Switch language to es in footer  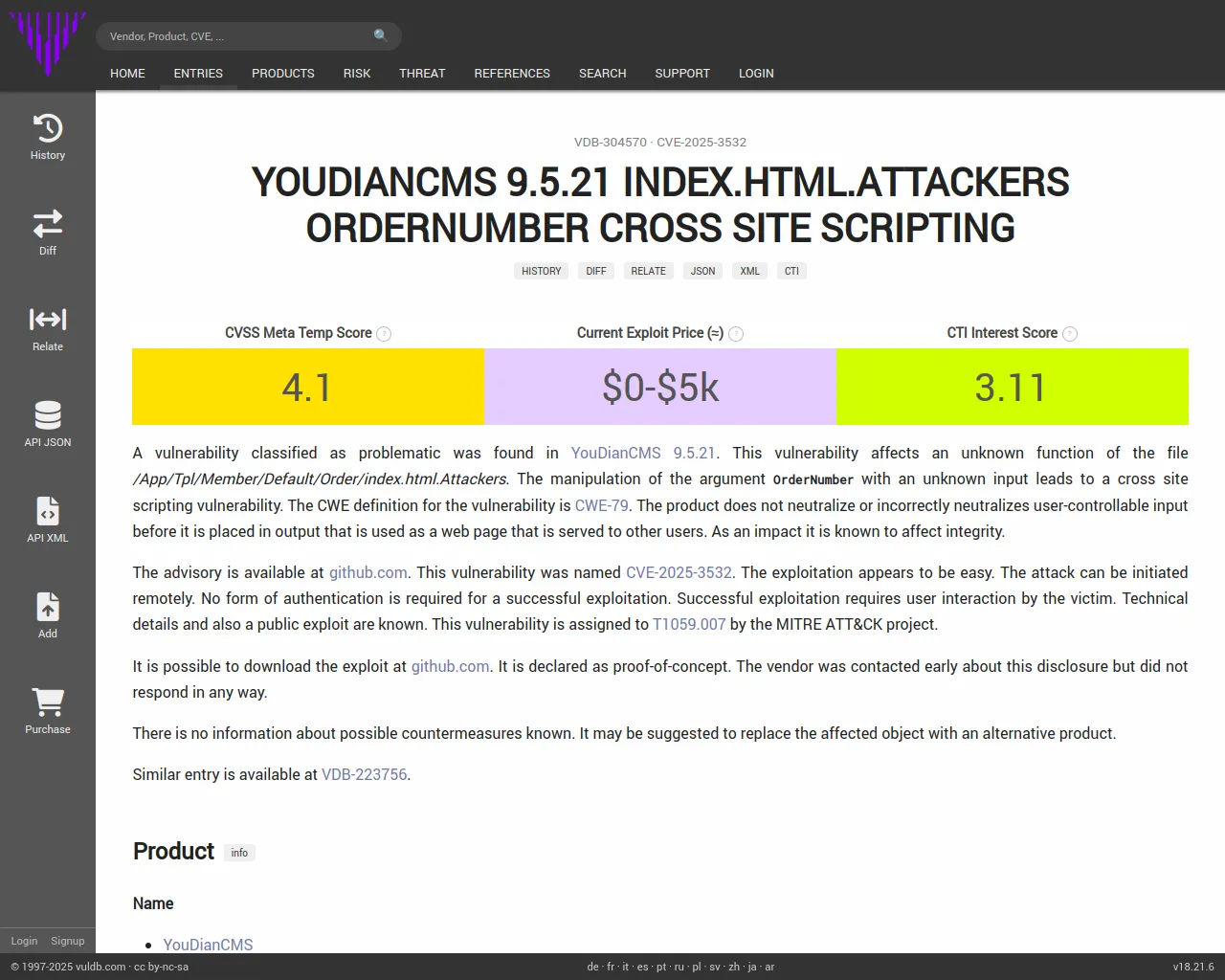[643, 967]
